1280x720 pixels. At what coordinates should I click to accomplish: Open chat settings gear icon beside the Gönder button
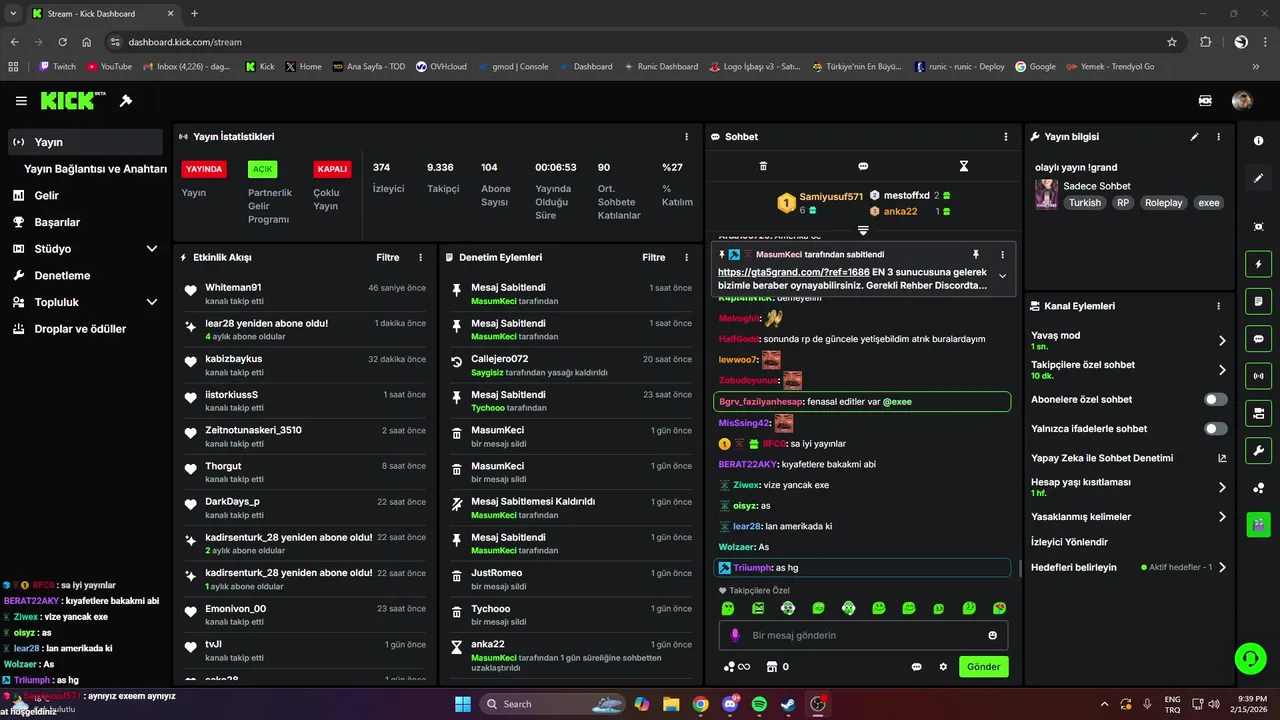(943, 667)
